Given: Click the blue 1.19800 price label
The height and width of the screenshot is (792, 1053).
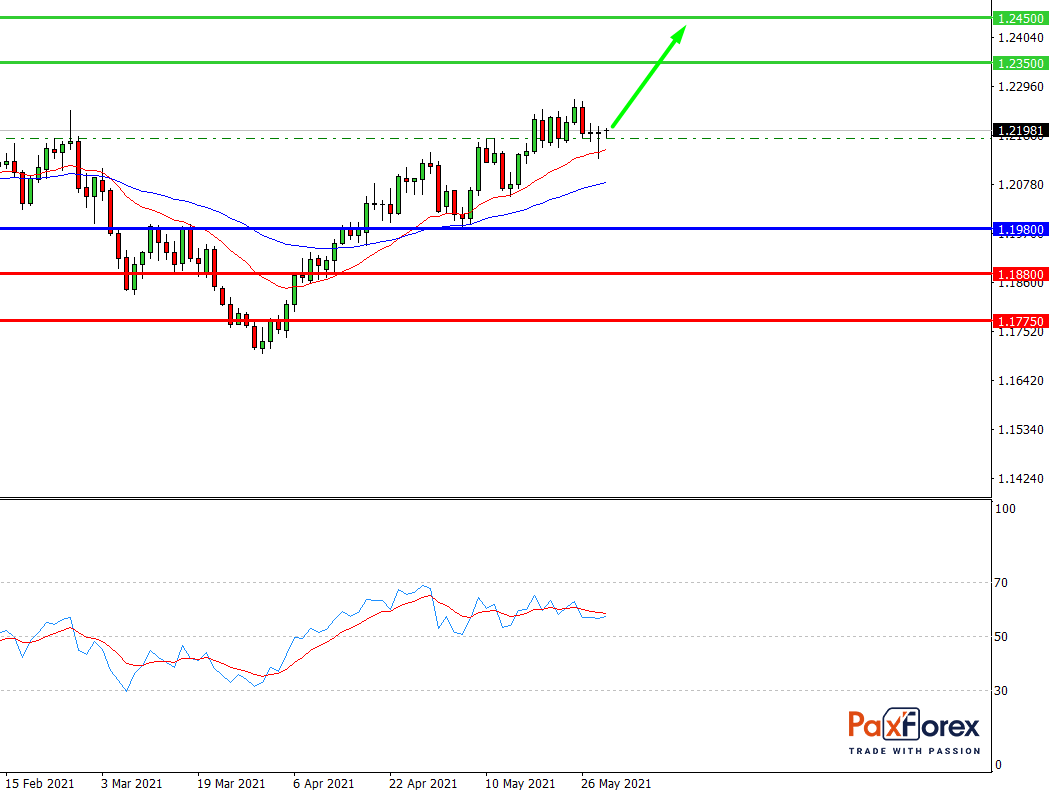Looking at the screenshot, I should click(x=1020, y=230).
